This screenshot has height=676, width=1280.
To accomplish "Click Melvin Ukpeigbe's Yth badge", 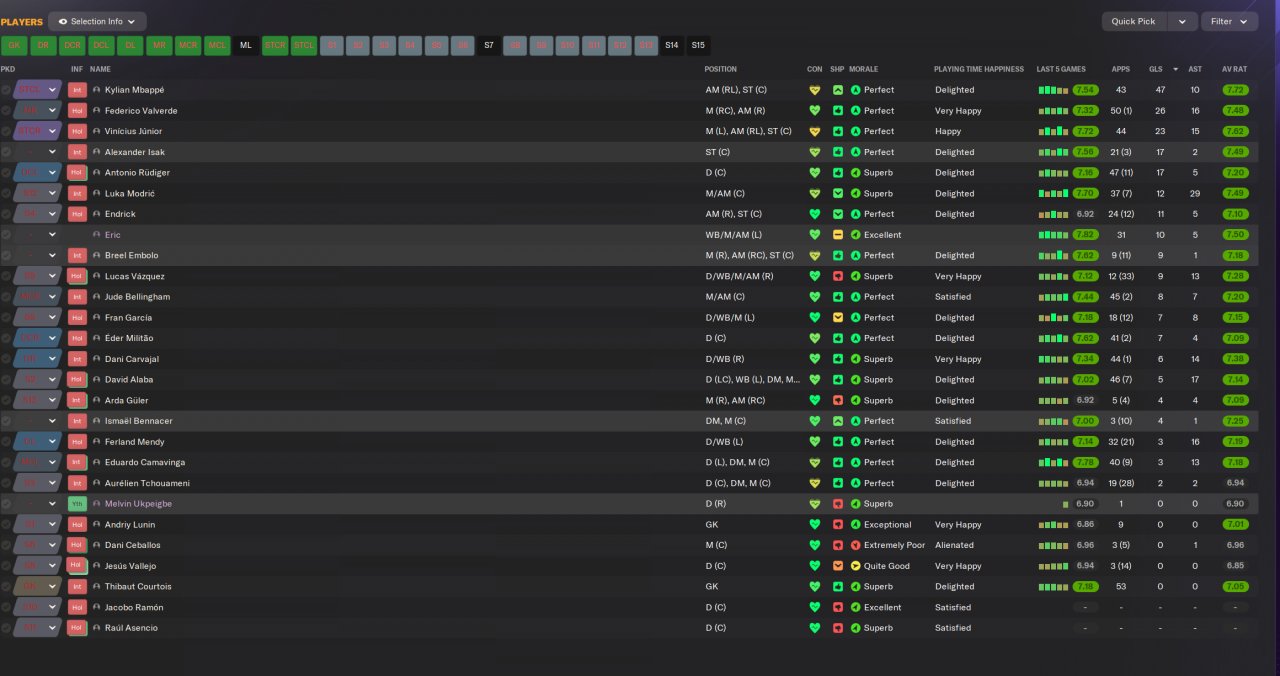I will click(77, 504).
